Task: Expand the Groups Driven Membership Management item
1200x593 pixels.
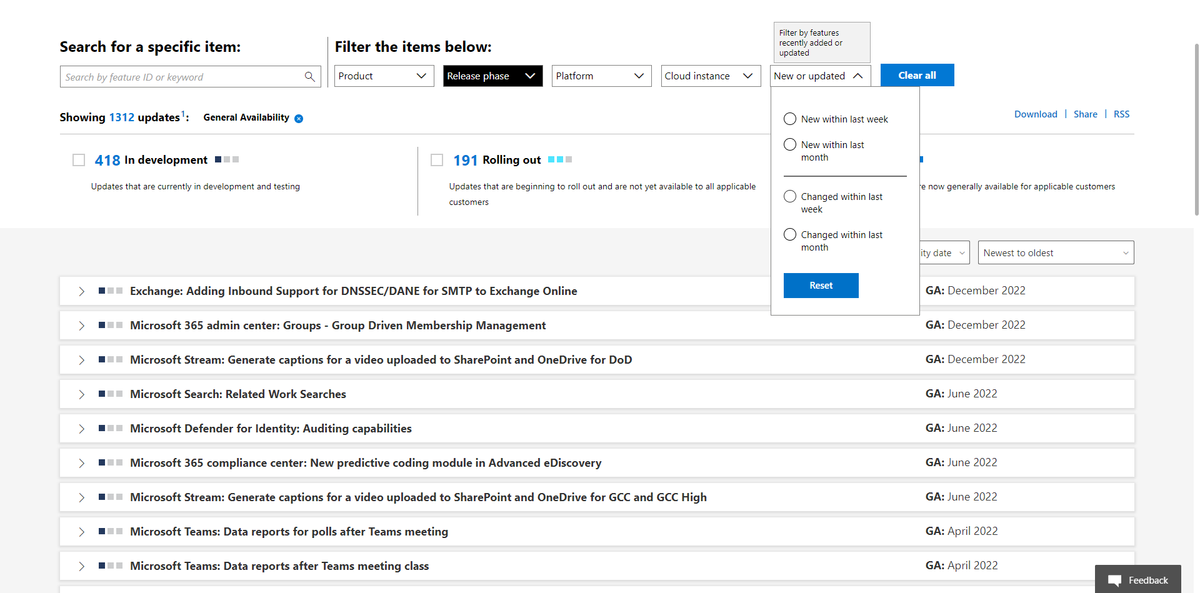Action: point(82,326)
